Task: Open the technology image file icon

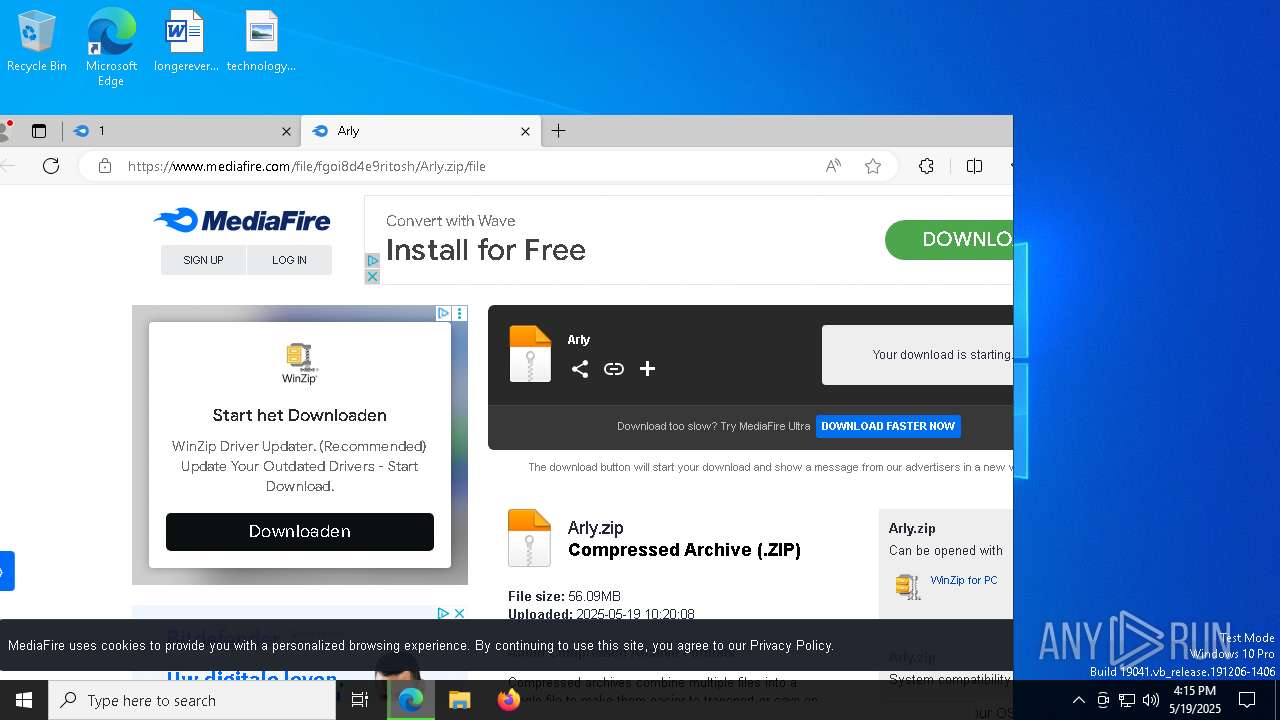Action: 261,41
